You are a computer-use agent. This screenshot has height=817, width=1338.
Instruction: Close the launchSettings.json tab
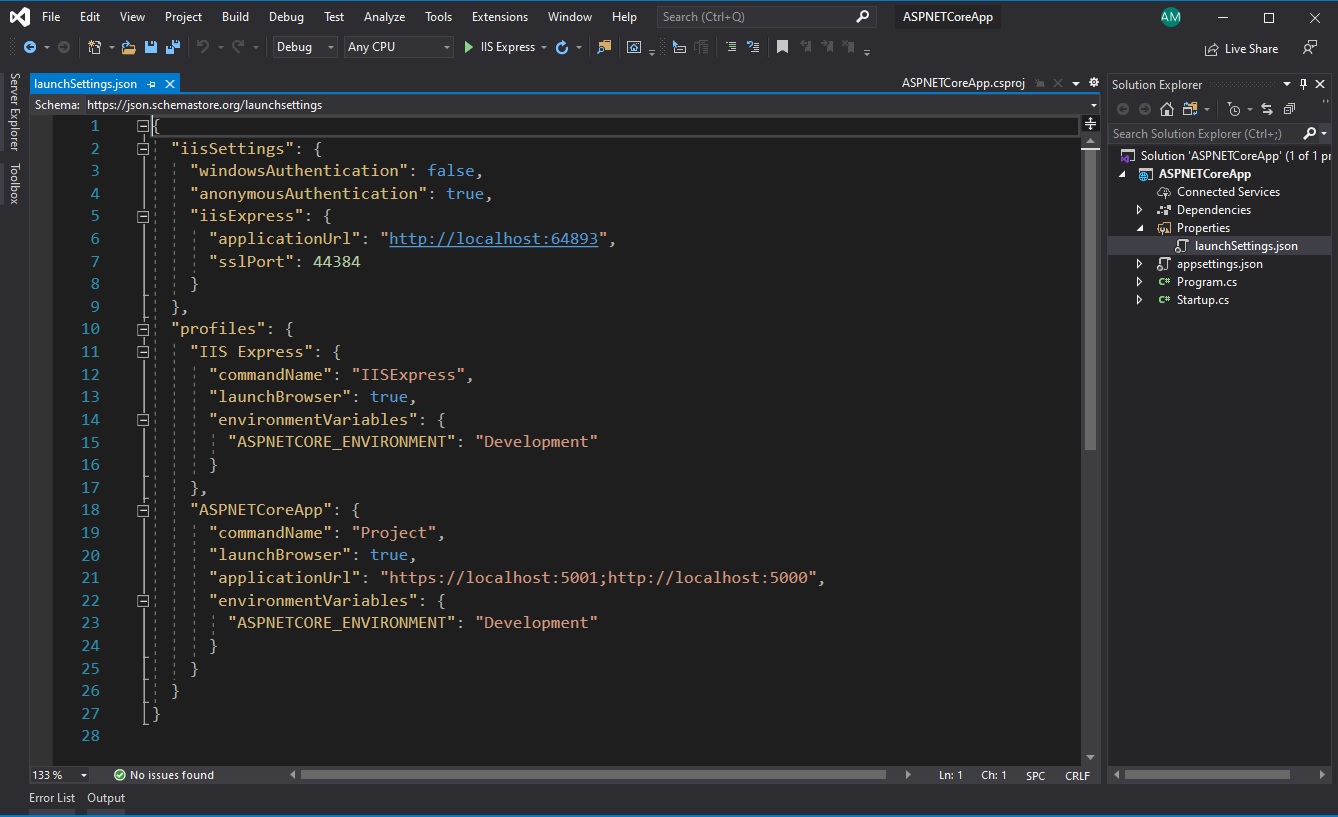pyautogui.click(x=170, y=84)
